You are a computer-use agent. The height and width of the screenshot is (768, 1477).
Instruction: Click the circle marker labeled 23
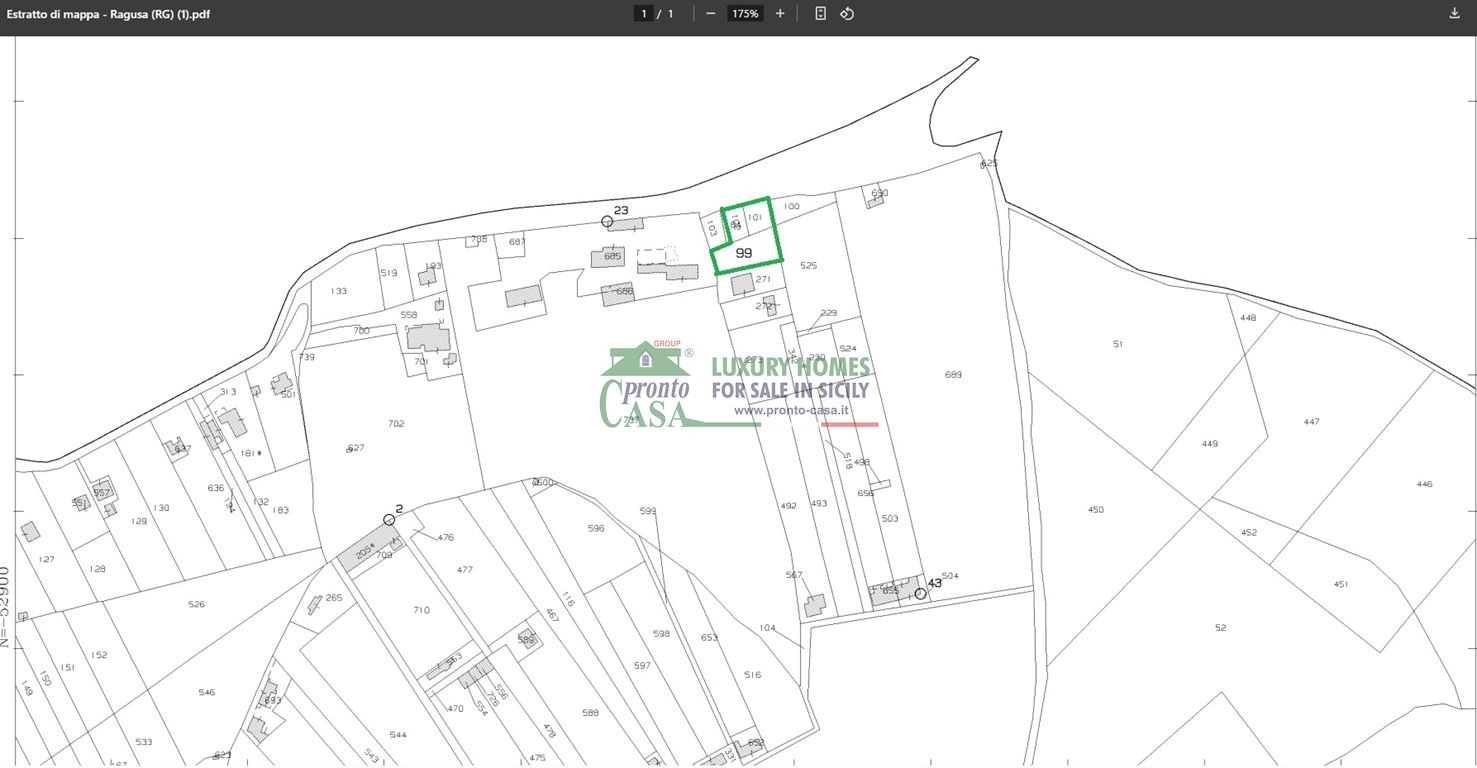(x=607, y=221)
